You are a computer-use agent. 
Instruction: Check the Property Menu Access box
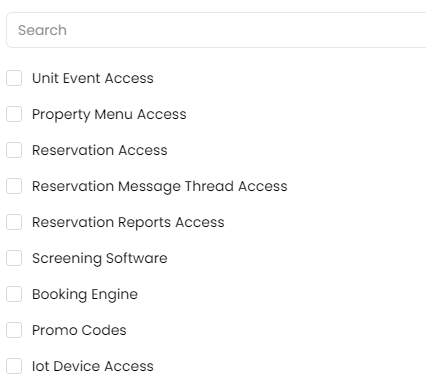[x=14, y=114]
